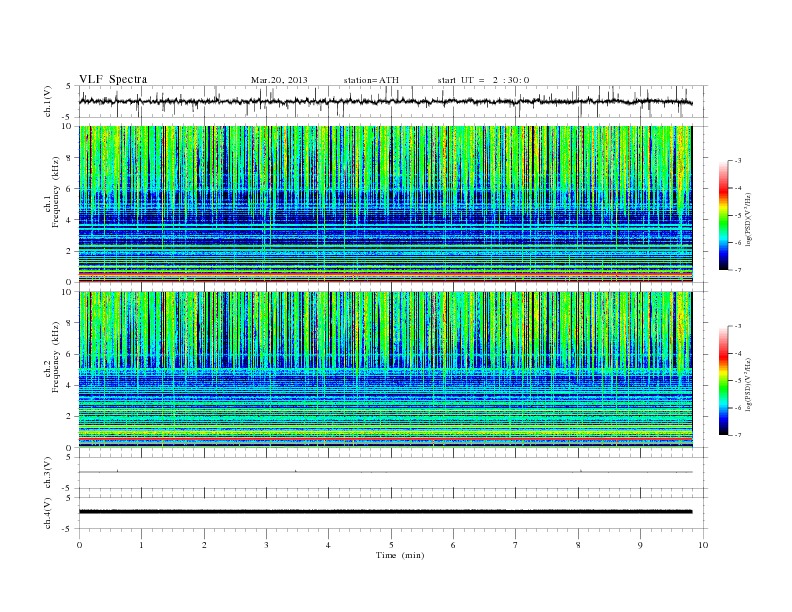This screenshot has width=792, height=612.
Task: Click the upper ch.1 PSD color scale bar
Action: (x=723, y=215)
